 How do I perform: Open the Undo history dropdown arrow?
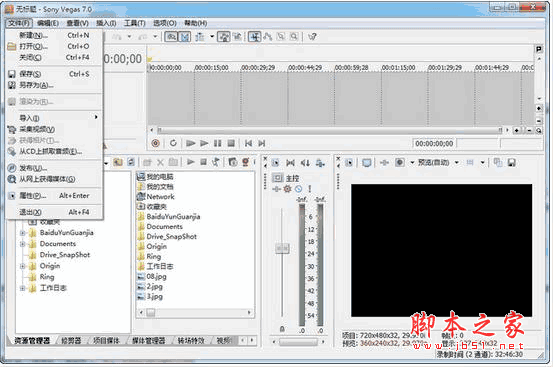129,36
